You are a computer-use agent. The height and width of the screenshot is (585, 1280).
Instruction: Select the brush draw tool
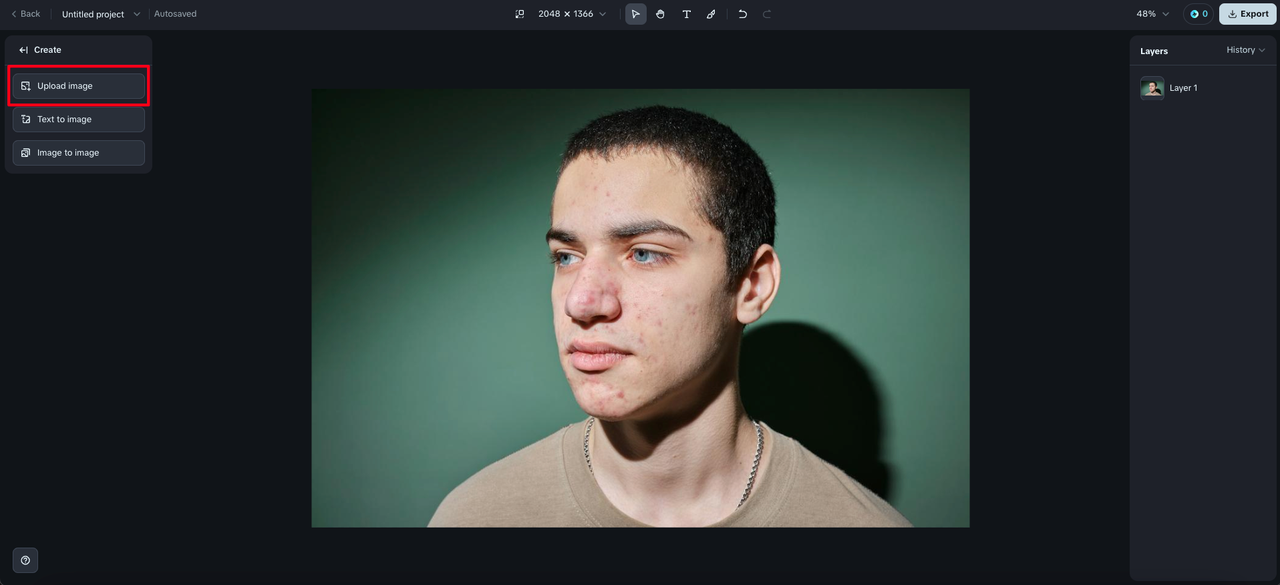tap(711, 14)
